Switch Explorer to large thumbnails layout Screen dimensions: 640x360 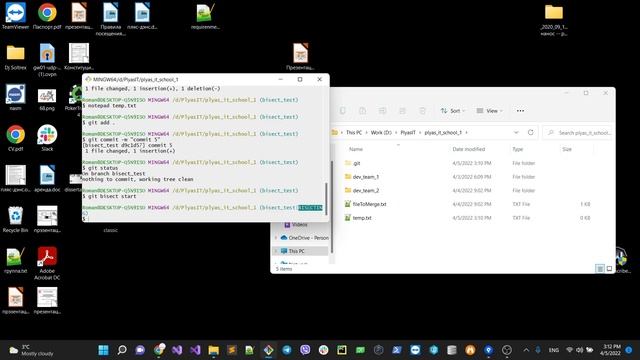click(x=609, y=269)
